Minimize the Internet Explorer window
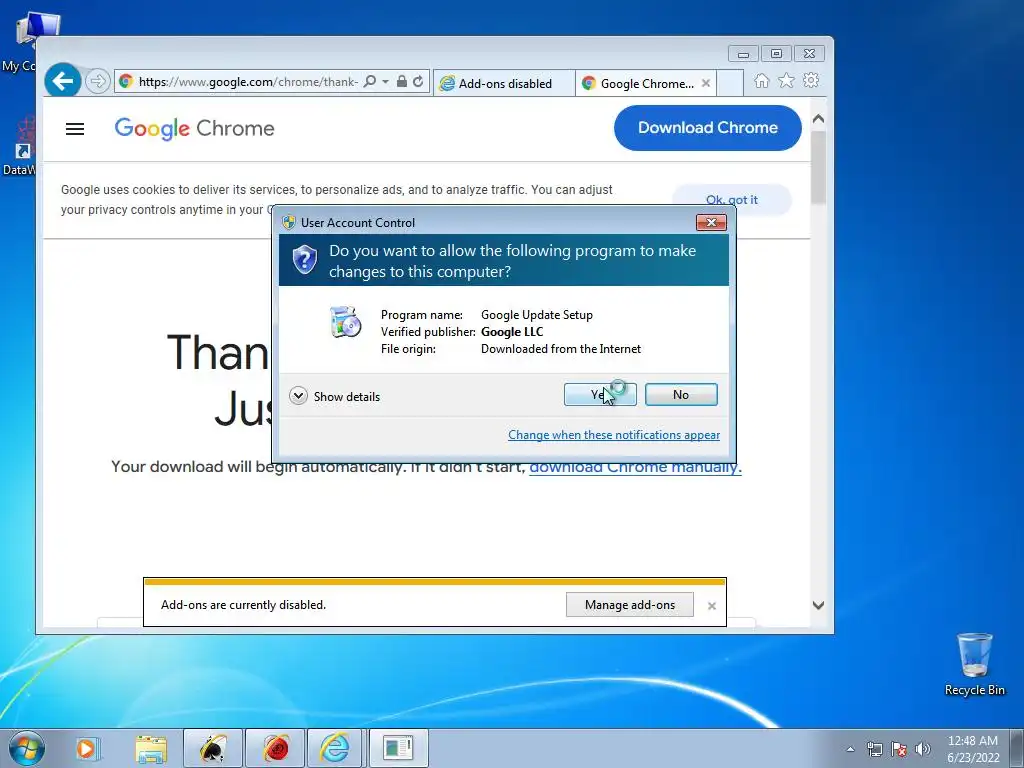The image size is (1024, 768). (x=743, y=54)
